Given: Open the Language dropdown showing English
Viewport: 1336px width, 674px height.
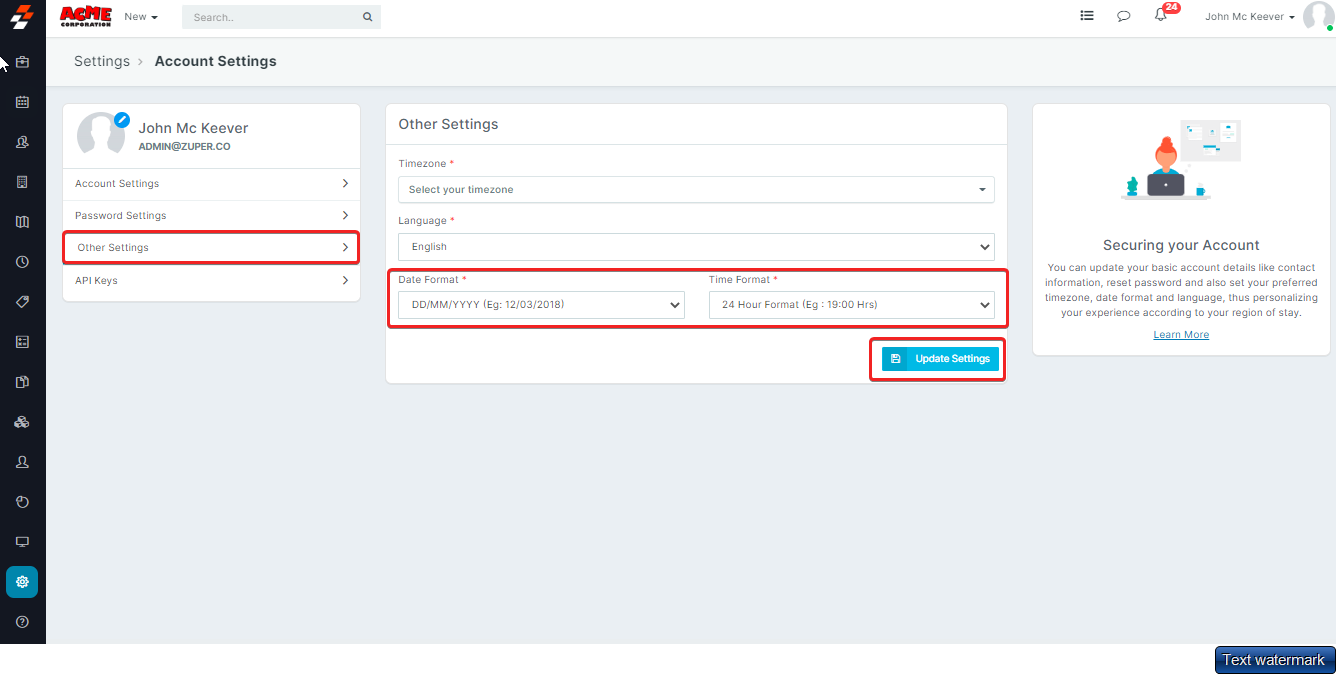Looking at the screenshot, I should coord(696,246).
